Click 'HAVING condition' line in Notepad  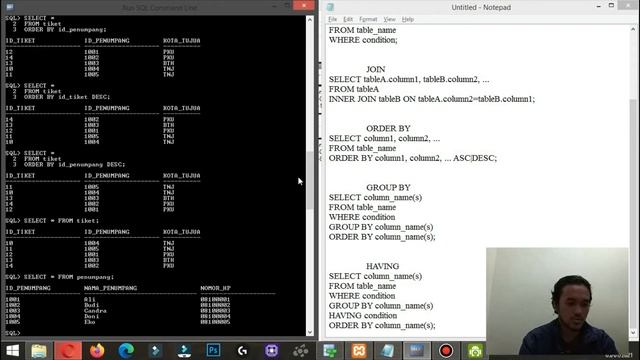coord(363,316)
